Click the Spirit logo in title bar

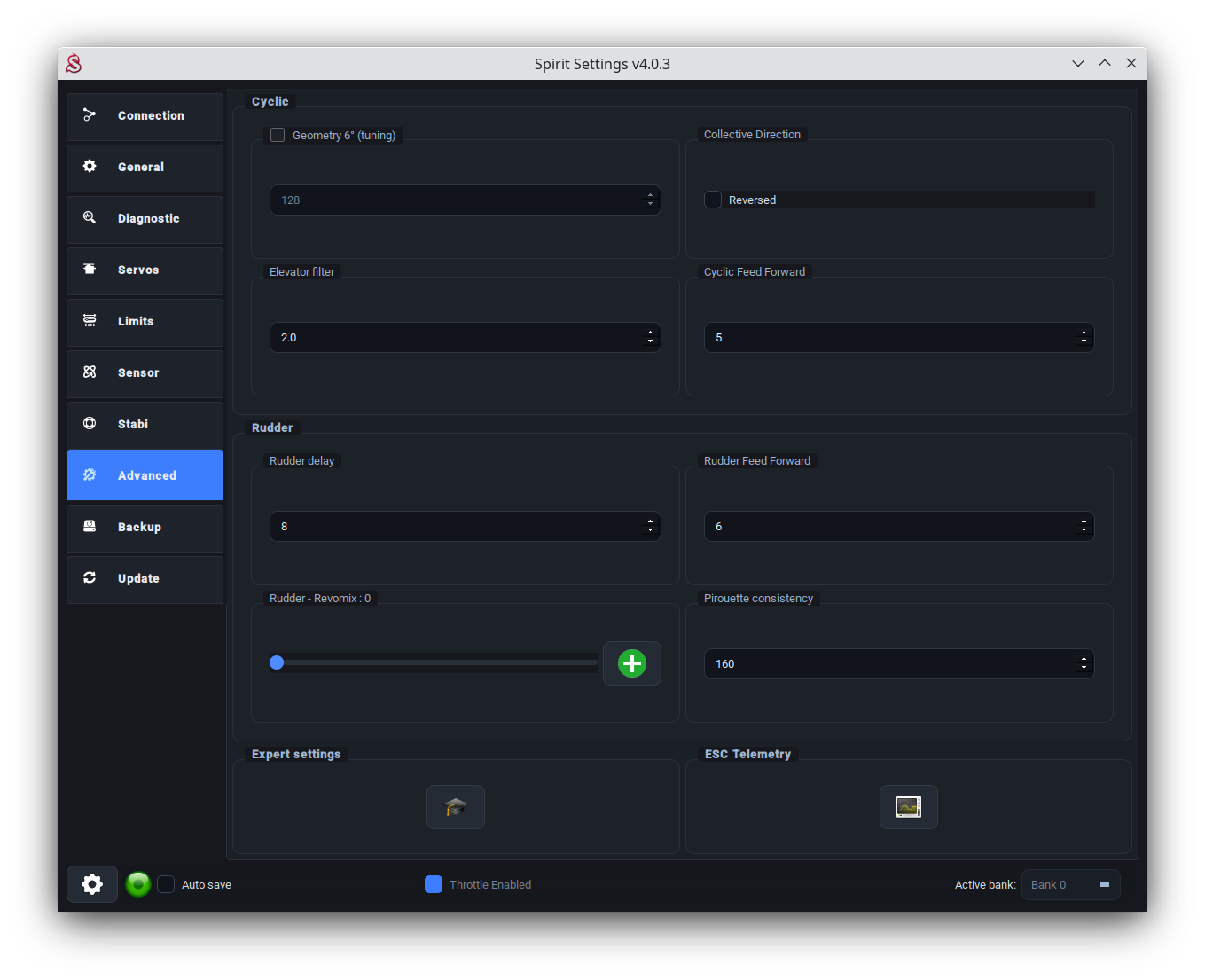[74, 64]
